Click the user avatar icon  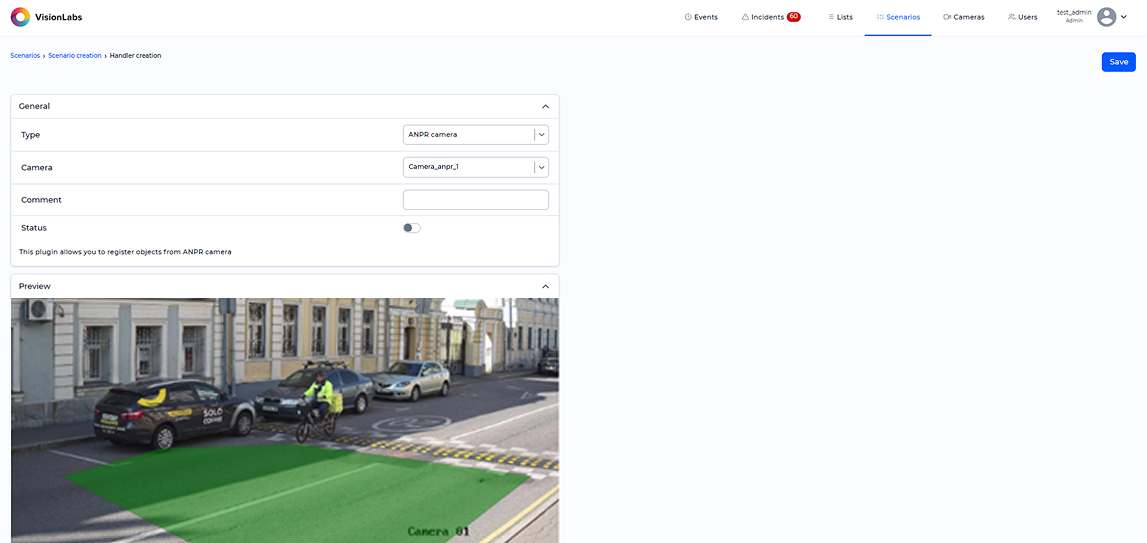pos(1107,17)
